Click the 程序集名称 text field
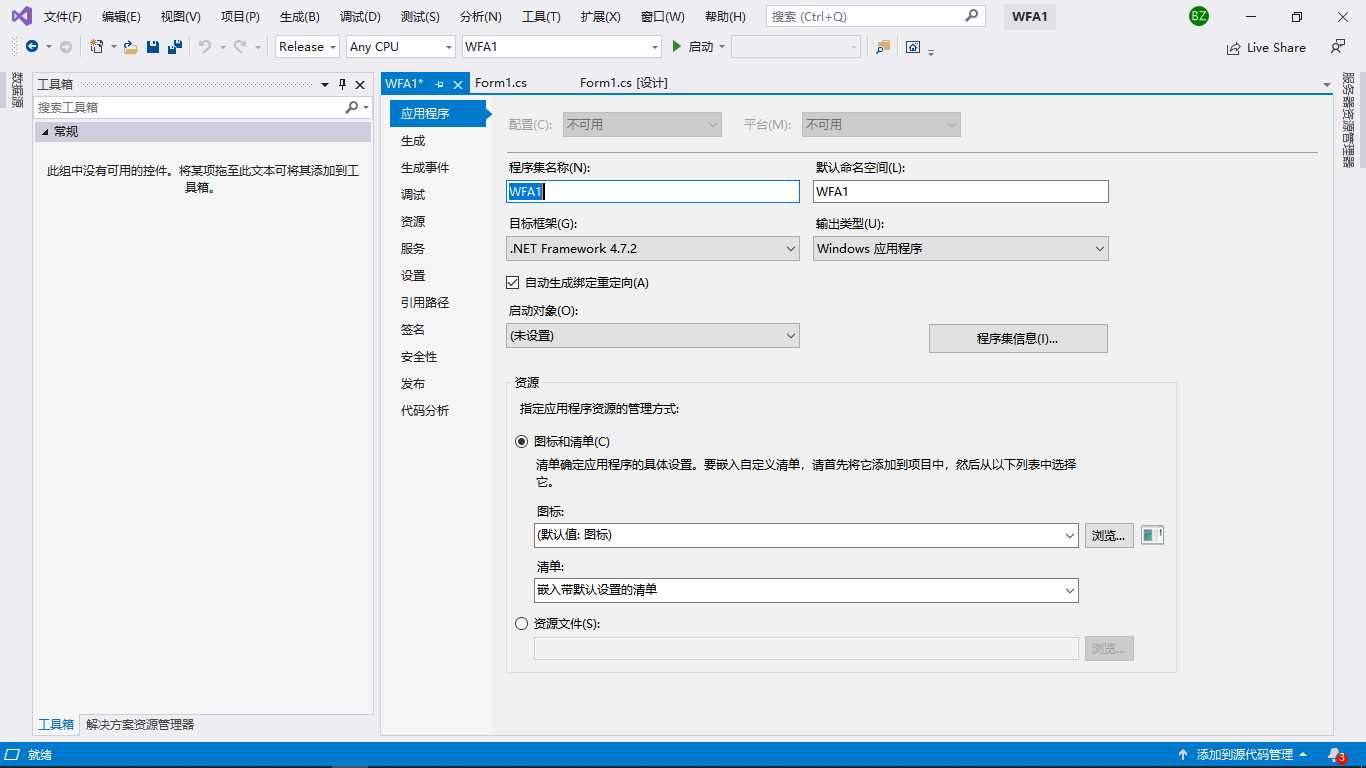 (653, 192)
